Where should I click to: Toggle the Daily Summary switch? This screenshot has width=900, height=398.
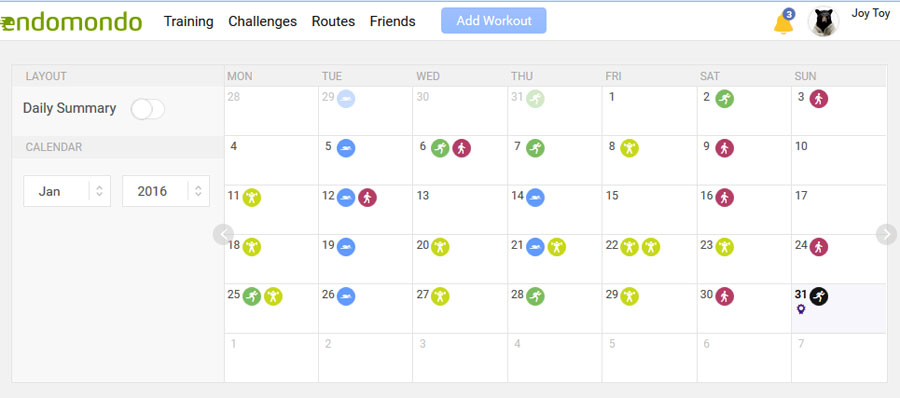[148, 109]
